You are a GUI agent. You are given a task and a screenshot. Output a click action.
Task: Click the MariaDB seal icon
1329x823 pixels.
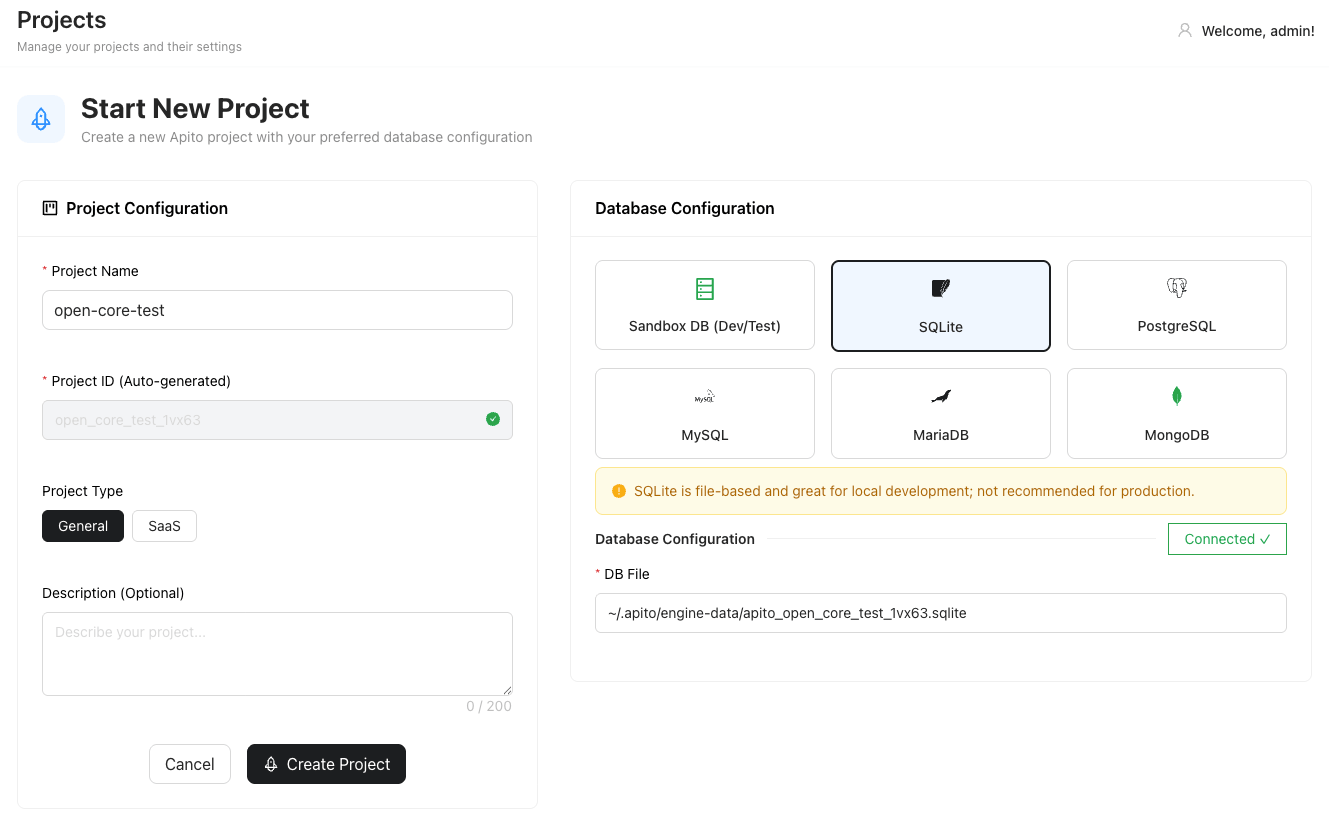point(940,397)
